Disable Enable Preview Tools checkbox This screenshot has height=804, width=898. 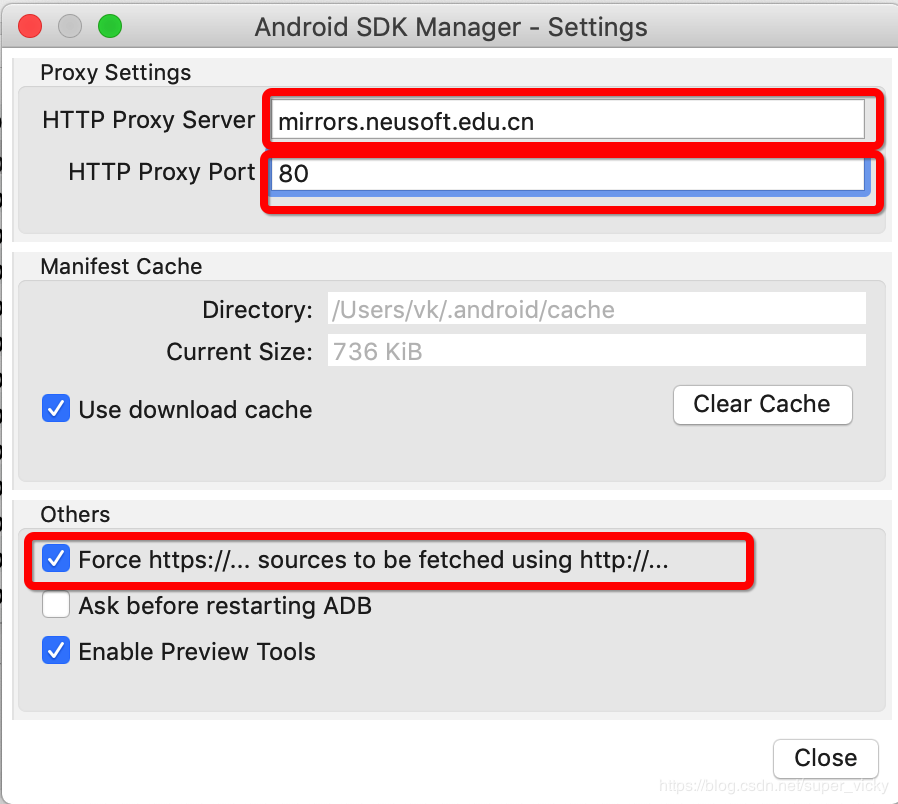(x=56, y=651)
